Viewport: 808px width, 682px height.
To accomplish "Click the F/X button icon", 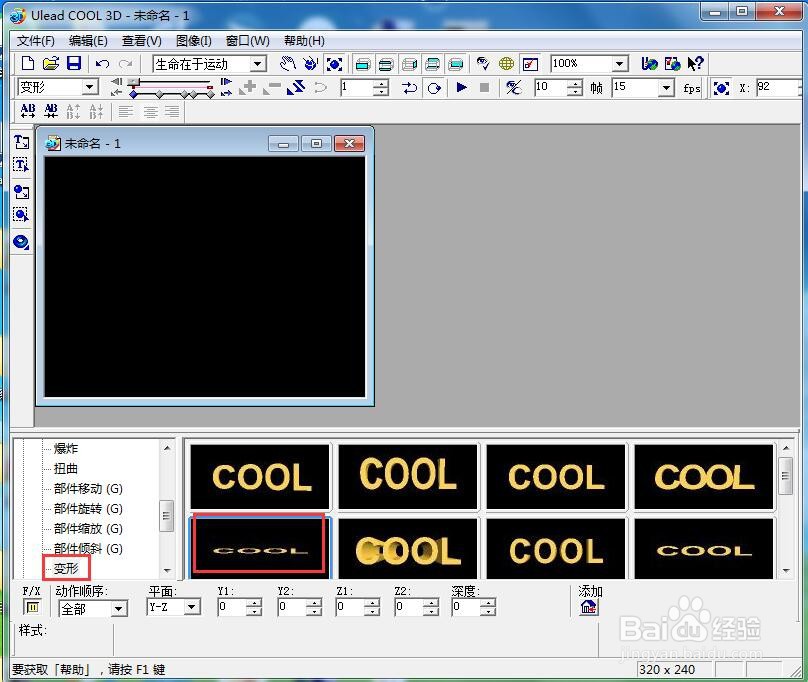I will point(32,607).
